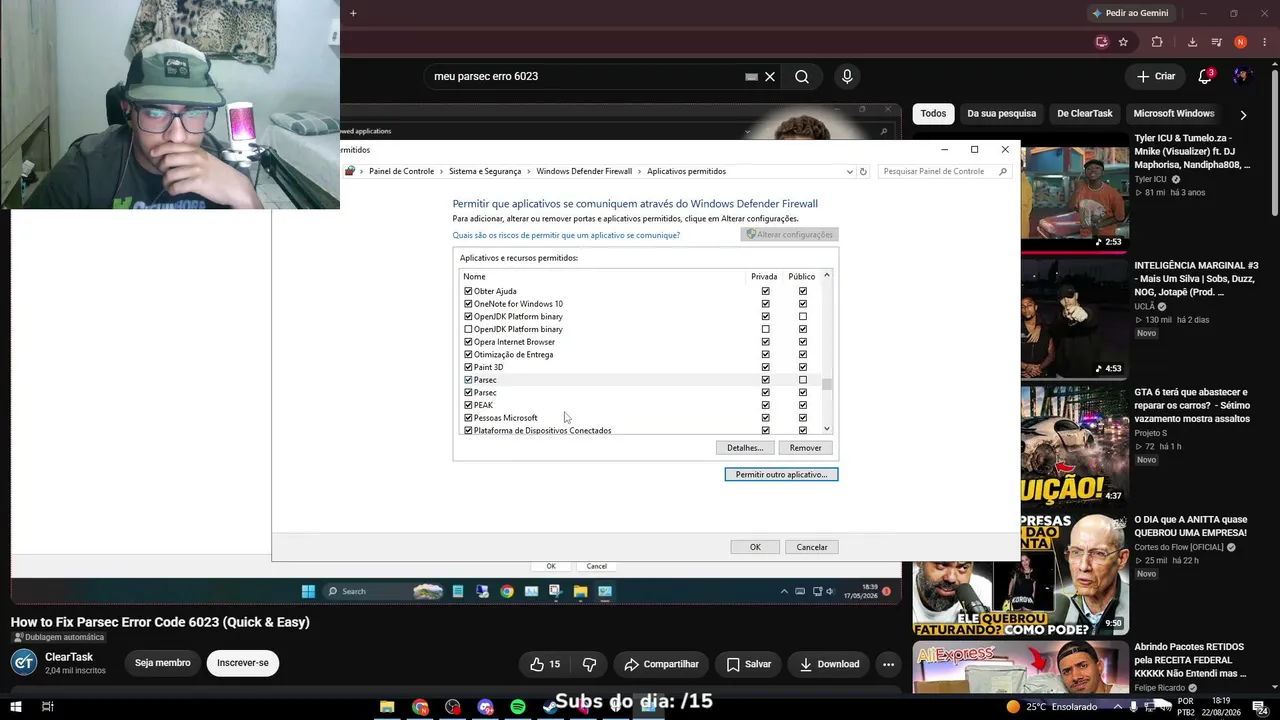
Task: Open Chrome profile N avatar
Action: [x=1241, y=42]
